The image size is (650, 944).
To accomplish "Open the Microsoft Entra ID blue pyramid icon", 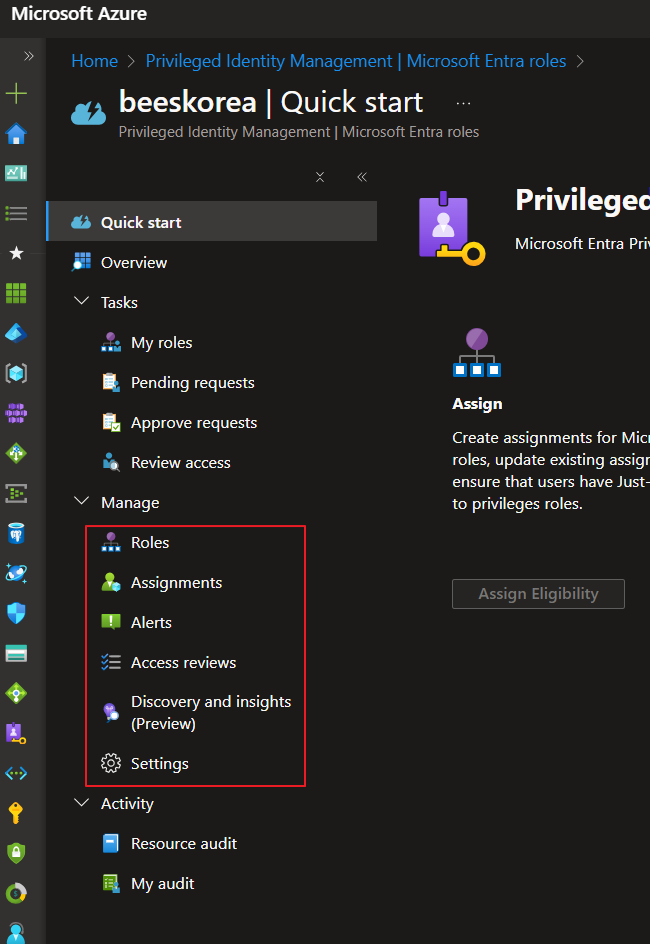I will point(16,333).
